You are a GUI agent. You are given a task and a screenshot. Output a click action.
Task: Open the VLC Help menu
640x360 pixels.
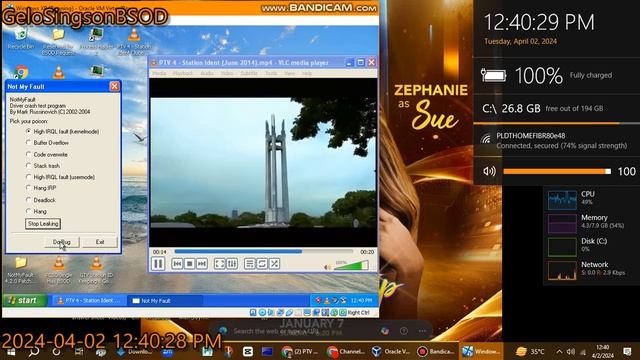point(307,73)
